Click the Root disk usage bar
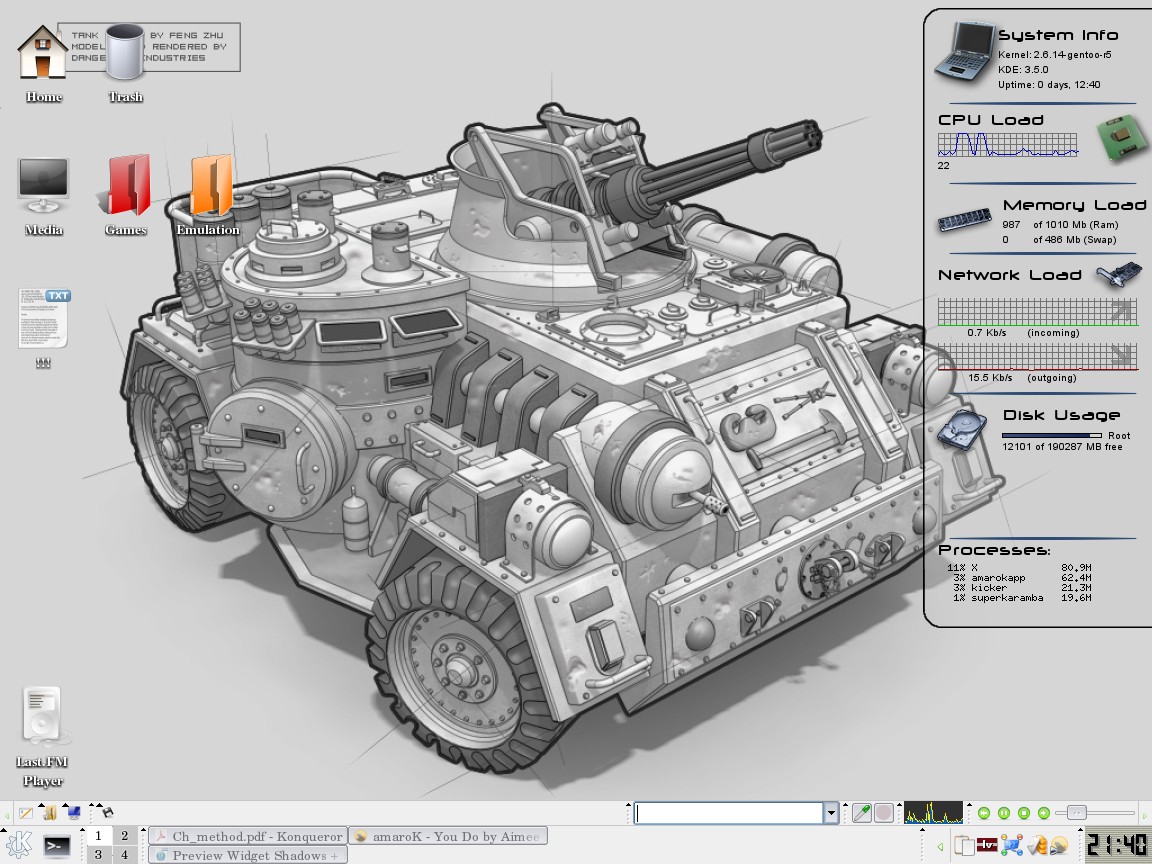The image size is (1152, 864). (x=1051, y=436)
